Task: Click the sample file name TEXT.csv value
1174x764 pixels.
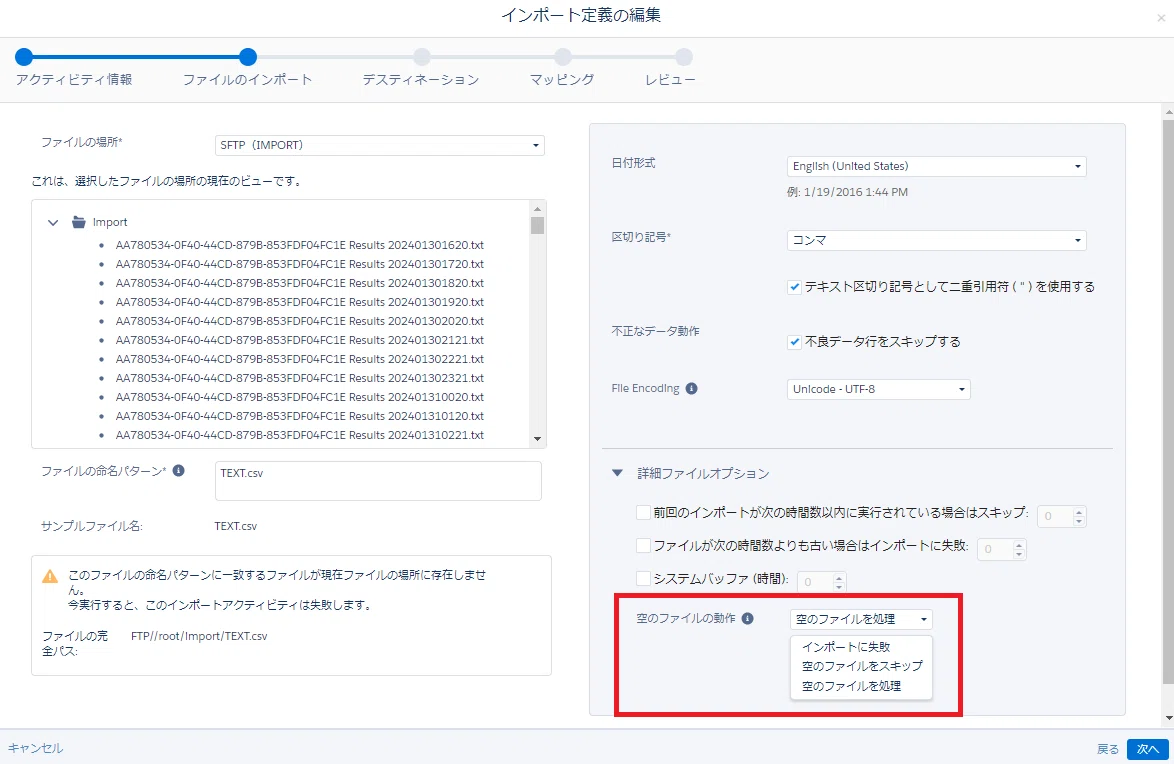Action: pos(236,526)
